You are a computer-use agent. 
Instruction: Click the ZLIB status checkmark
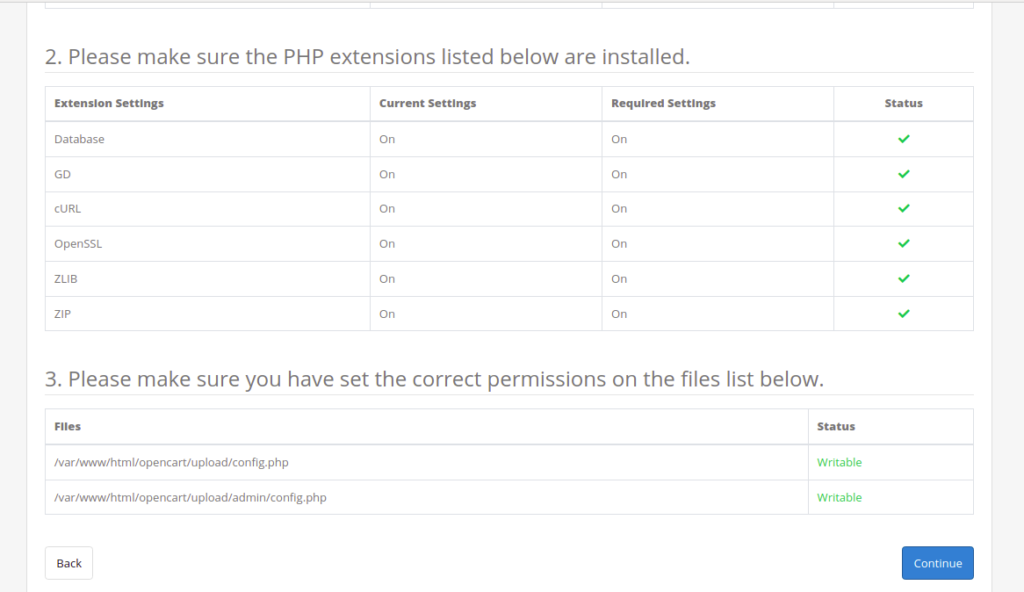(904, 278)
